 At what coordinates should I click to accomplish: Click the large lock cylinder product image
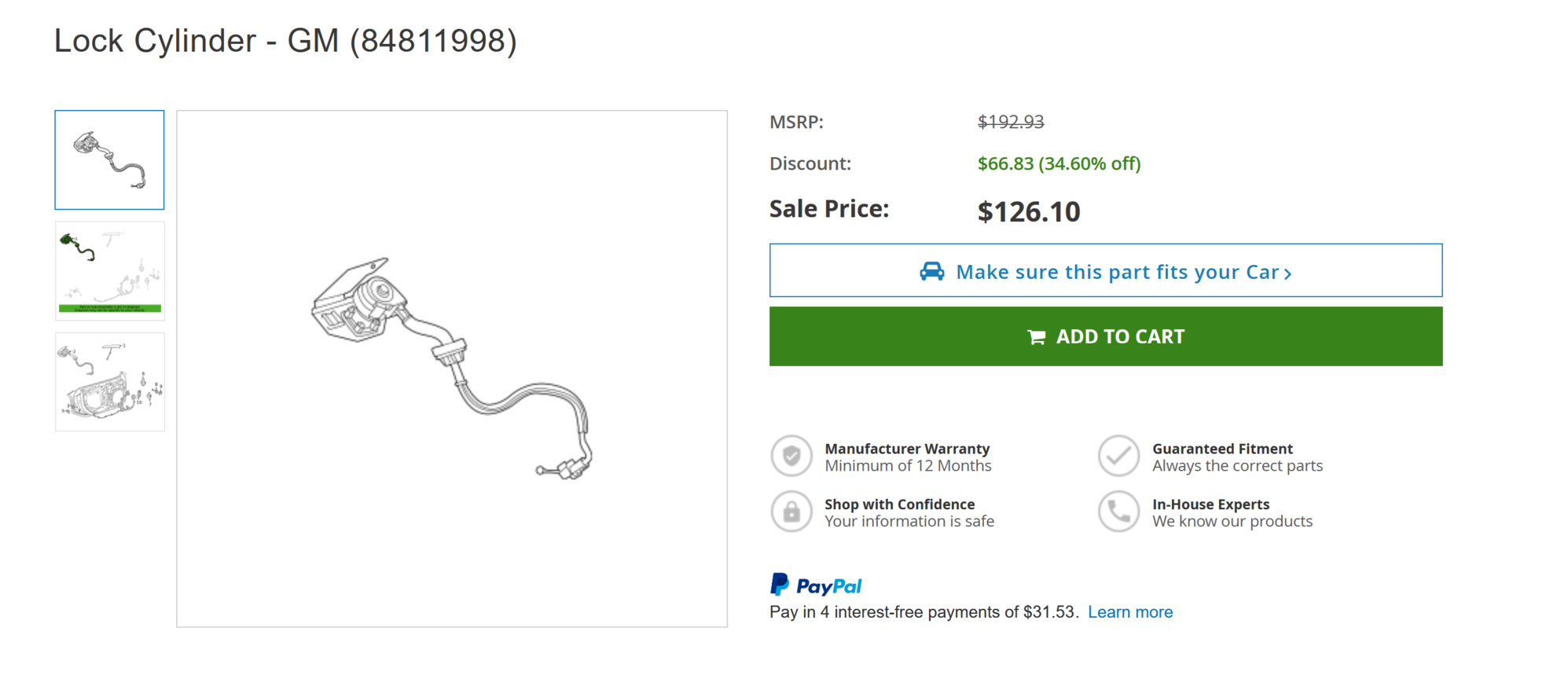451,369
